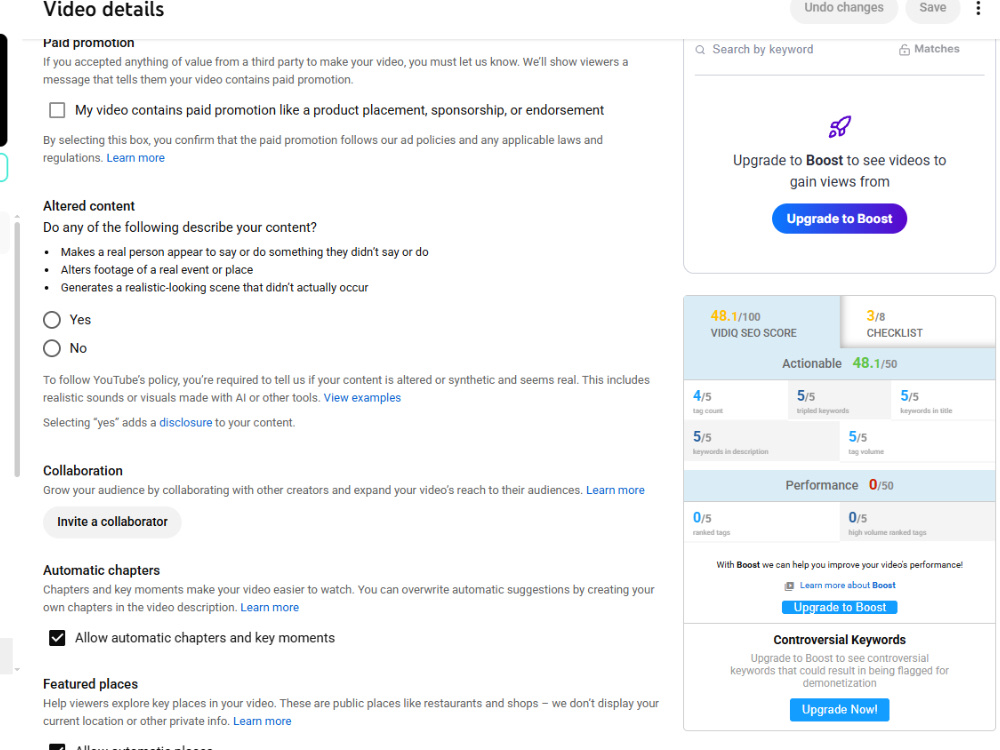Click the 5/5 keywords in description score
This screenshot has width=1000, height=750.
tap(761, 441)
